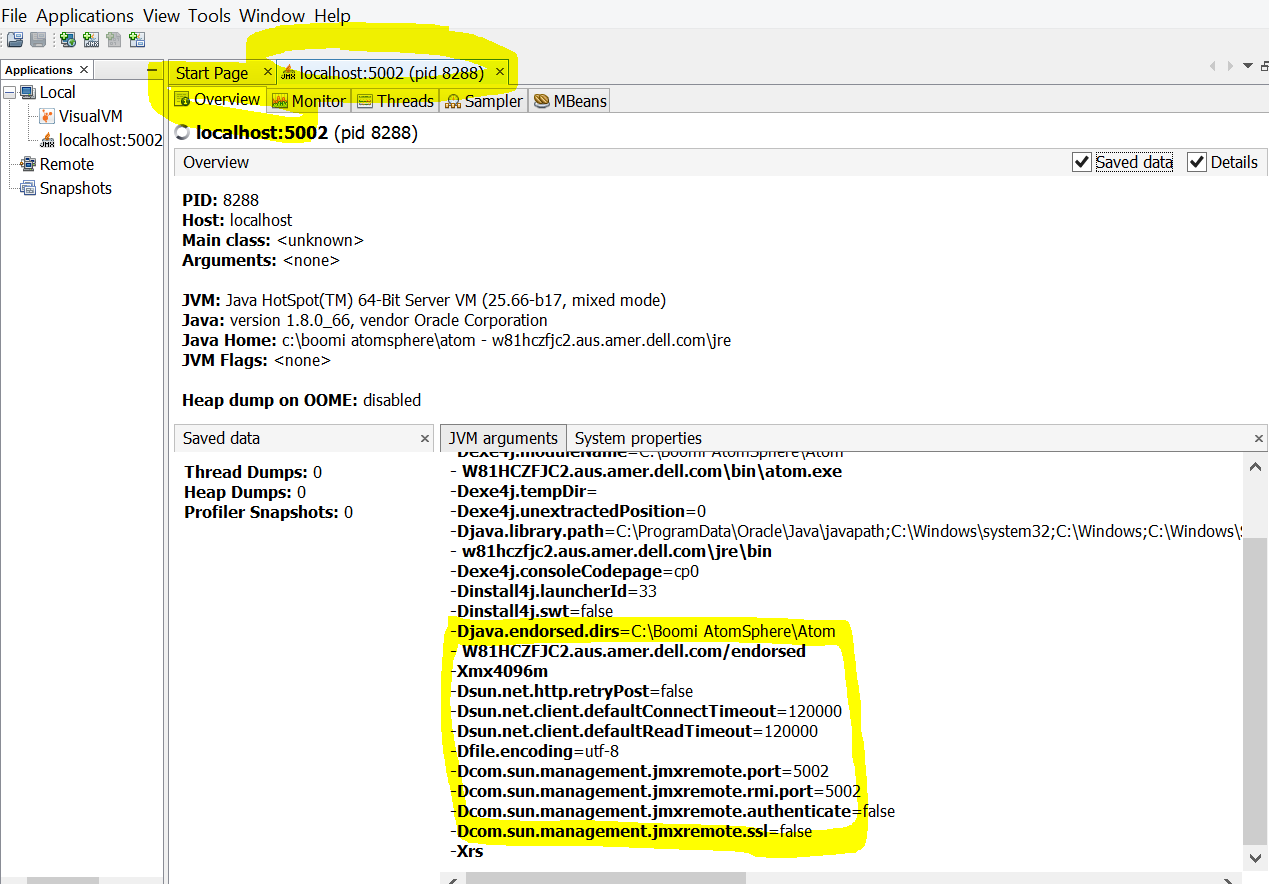Viewport: 1269px width, 884px height.
Task: Open the Tools menu
Action: click(209, 15)
